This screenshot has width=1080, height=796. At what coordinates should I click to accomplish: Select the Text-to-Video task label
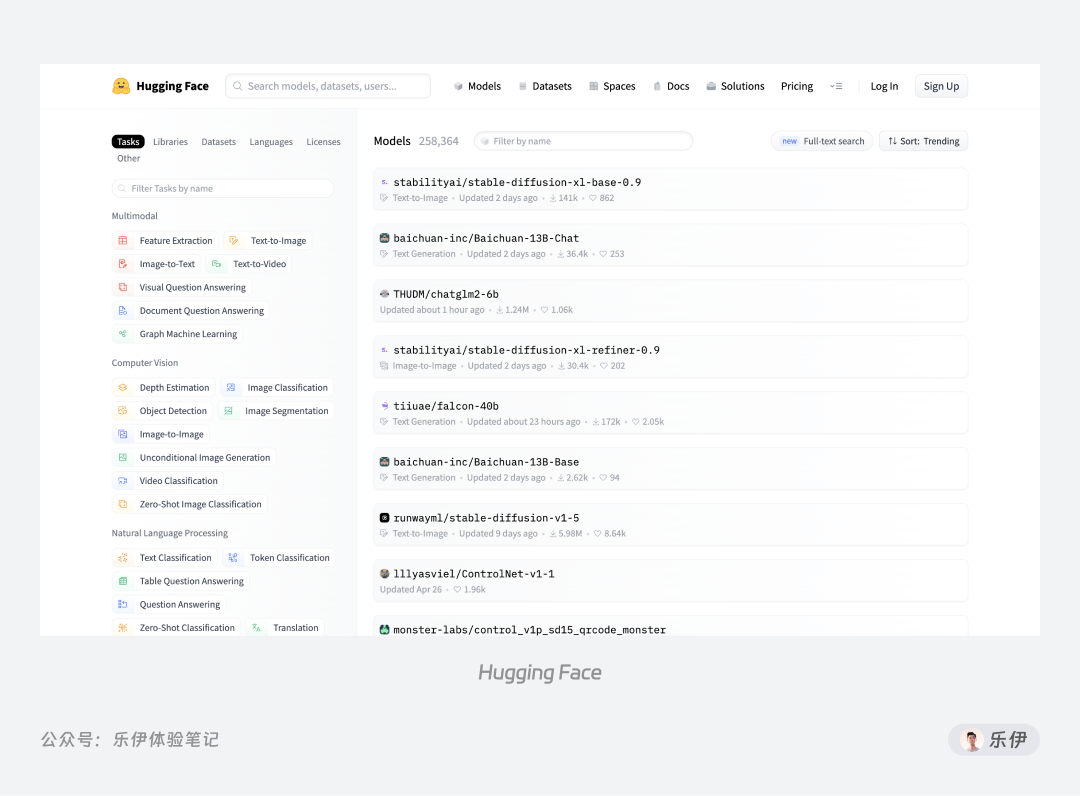[259, 264]
